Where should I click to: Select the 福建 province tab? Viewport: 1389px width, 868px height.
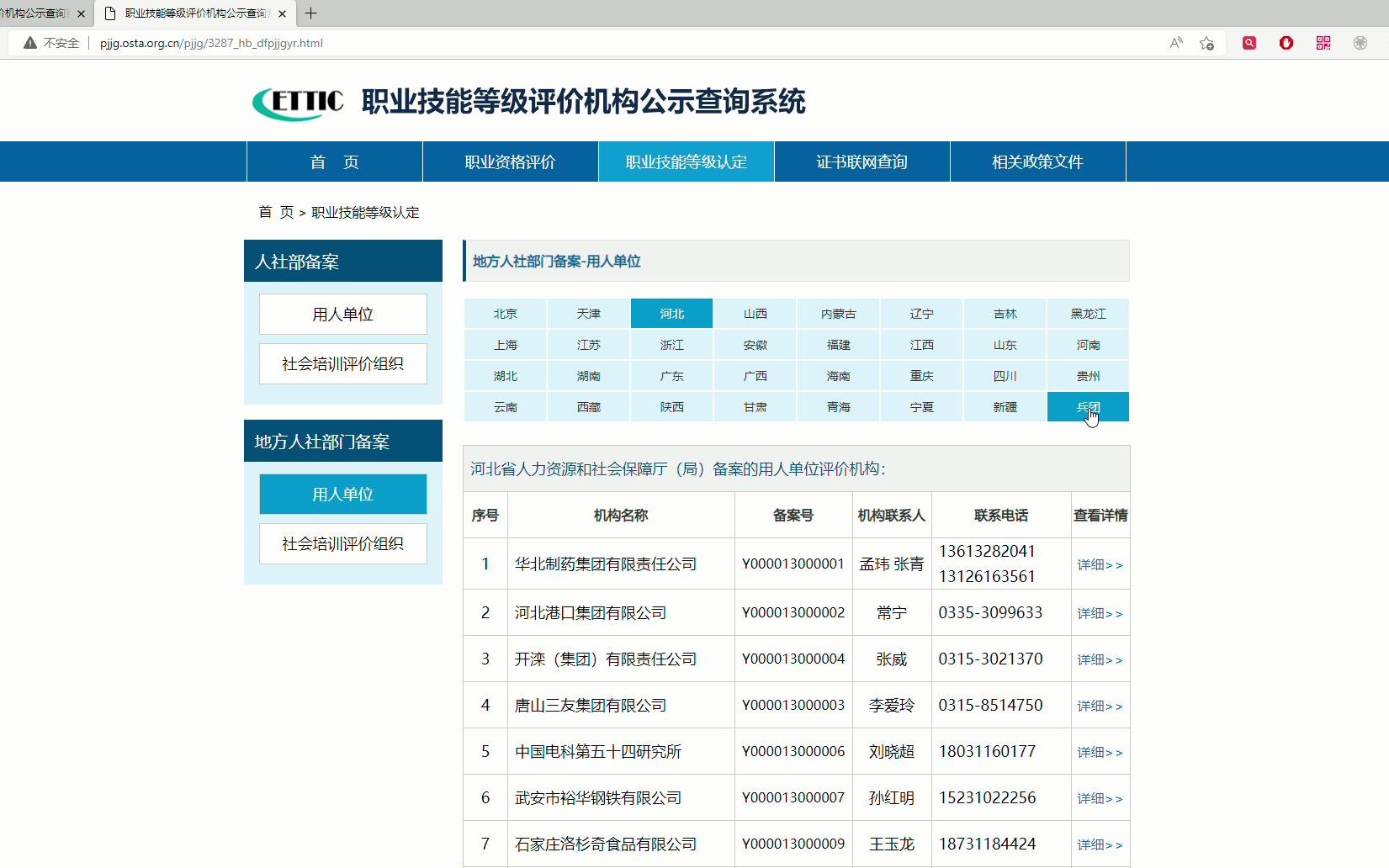(839, 345)
